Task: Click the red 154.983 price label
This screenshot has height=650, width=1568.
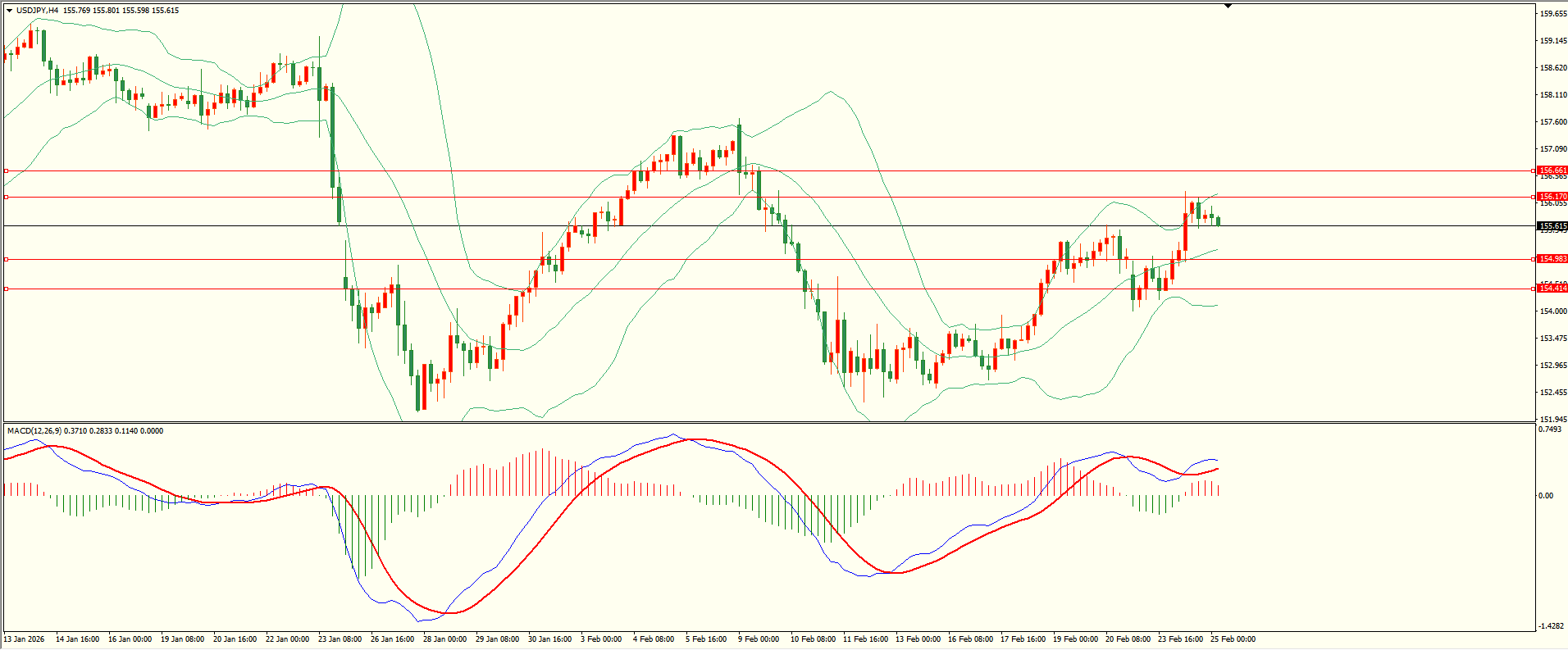Action: click(1552, 259)
